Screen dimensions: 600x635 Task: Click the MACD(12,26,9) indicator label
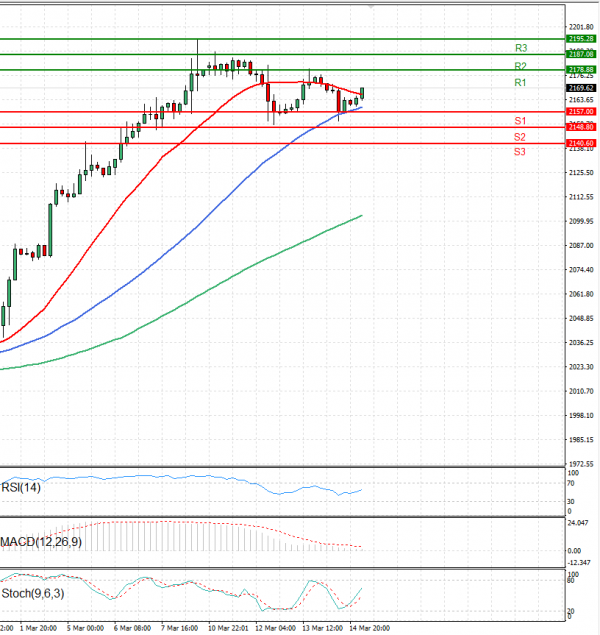41,542
